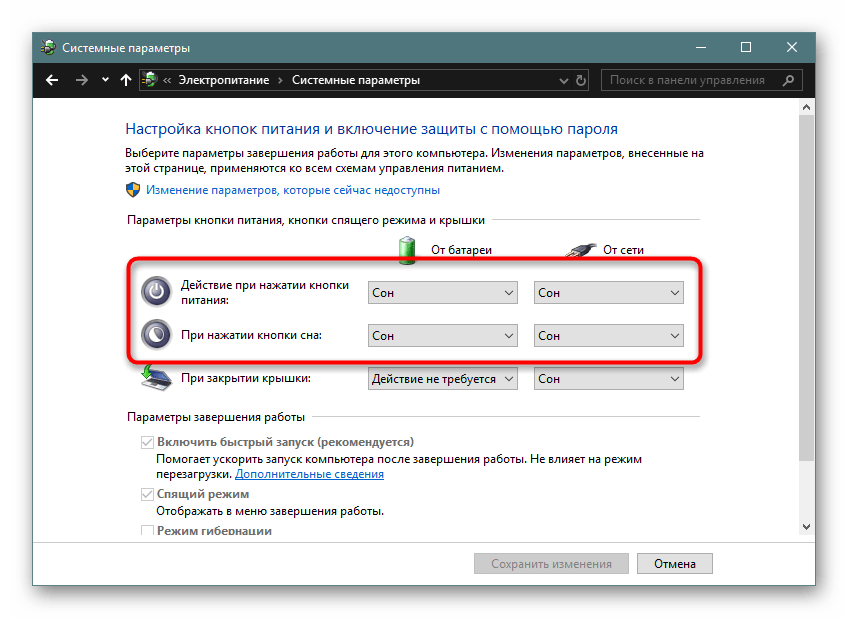Open the recent locations chevron
The width and height of the screenshot is (848, 618).
(x=105, y=80)
